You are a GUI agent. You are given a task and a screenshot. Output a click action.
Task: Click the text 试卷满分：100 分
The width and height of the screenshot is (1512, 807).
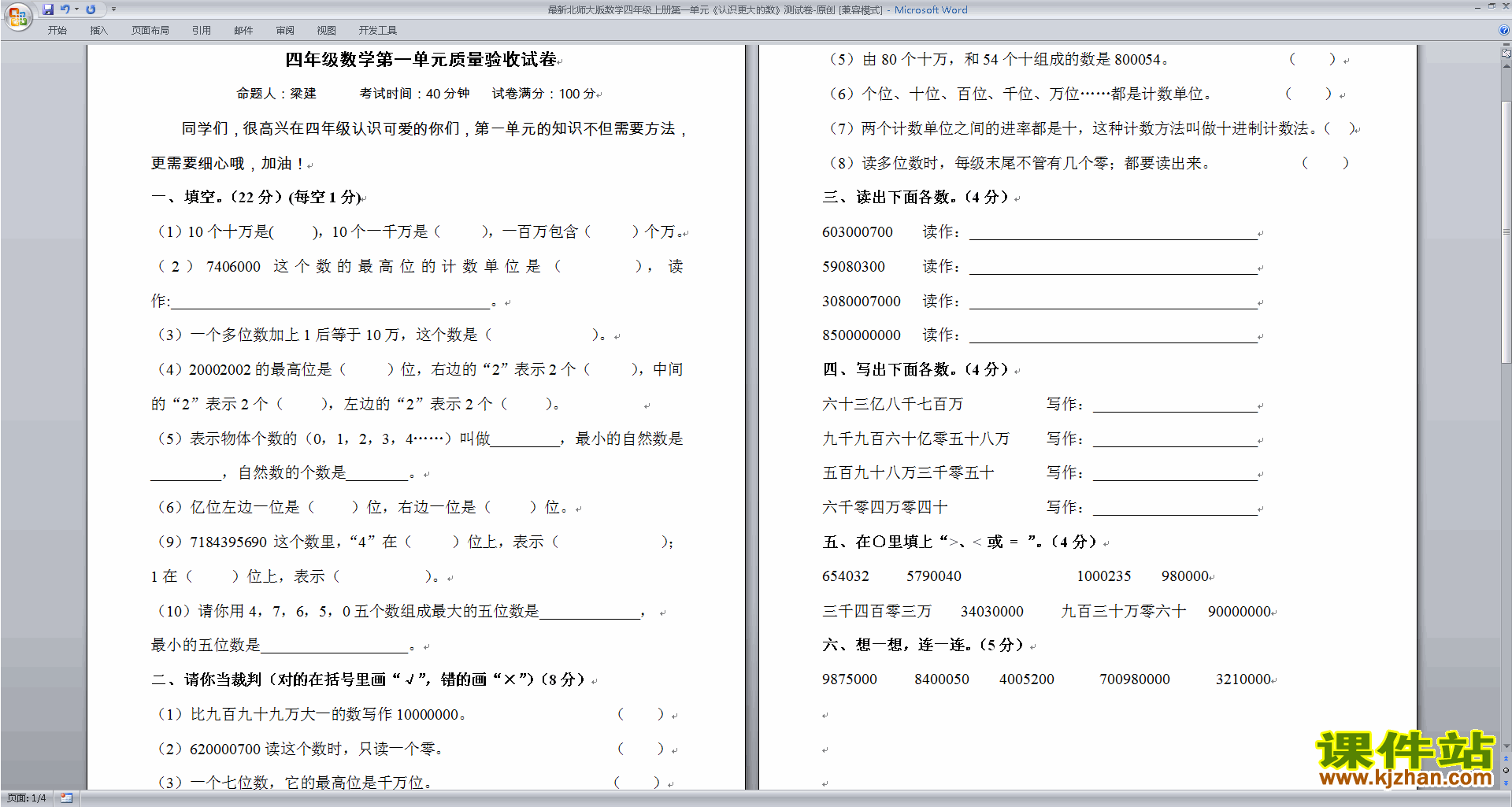pos(544,94)
